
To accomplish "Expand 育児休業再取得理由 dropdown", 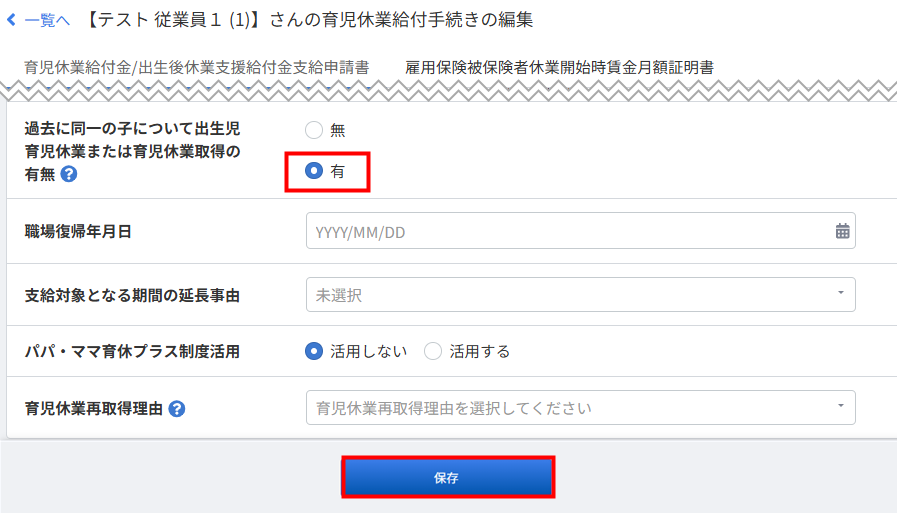I will [x=581, y=408].
